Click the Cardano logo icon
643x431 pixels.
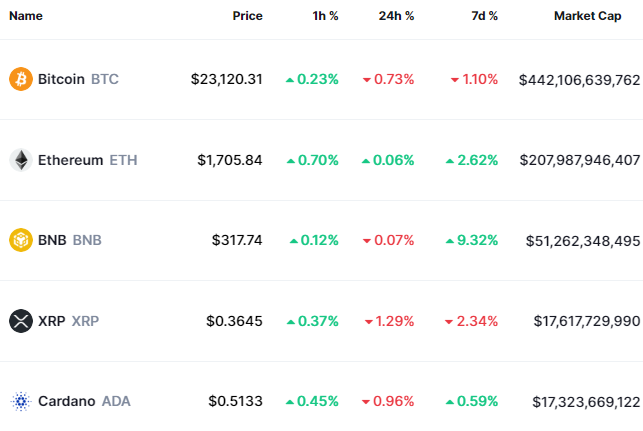tap(20, 401)
